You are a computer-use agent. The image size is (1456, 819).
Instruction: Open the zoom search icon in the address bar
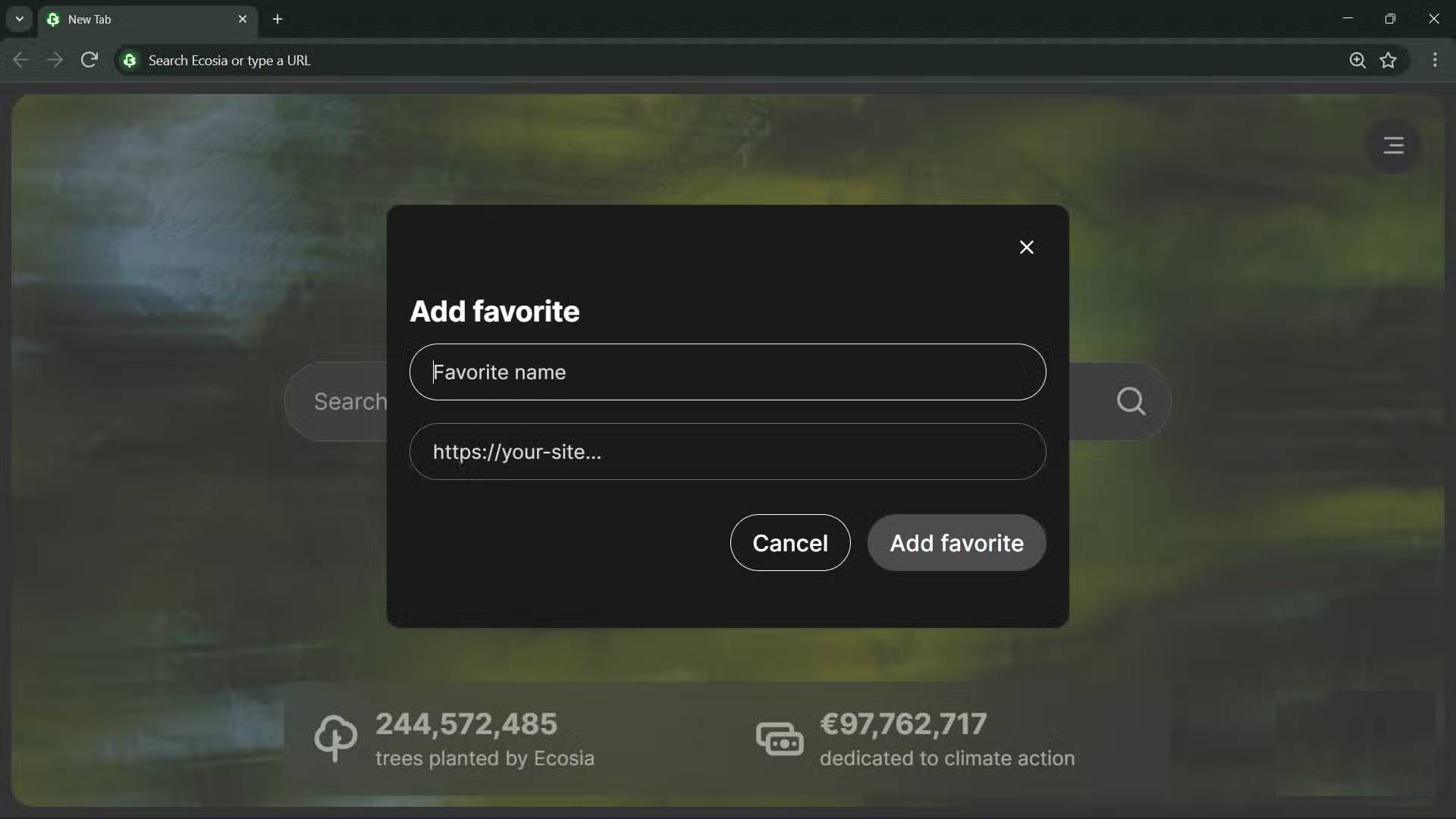coord(1358,60)
